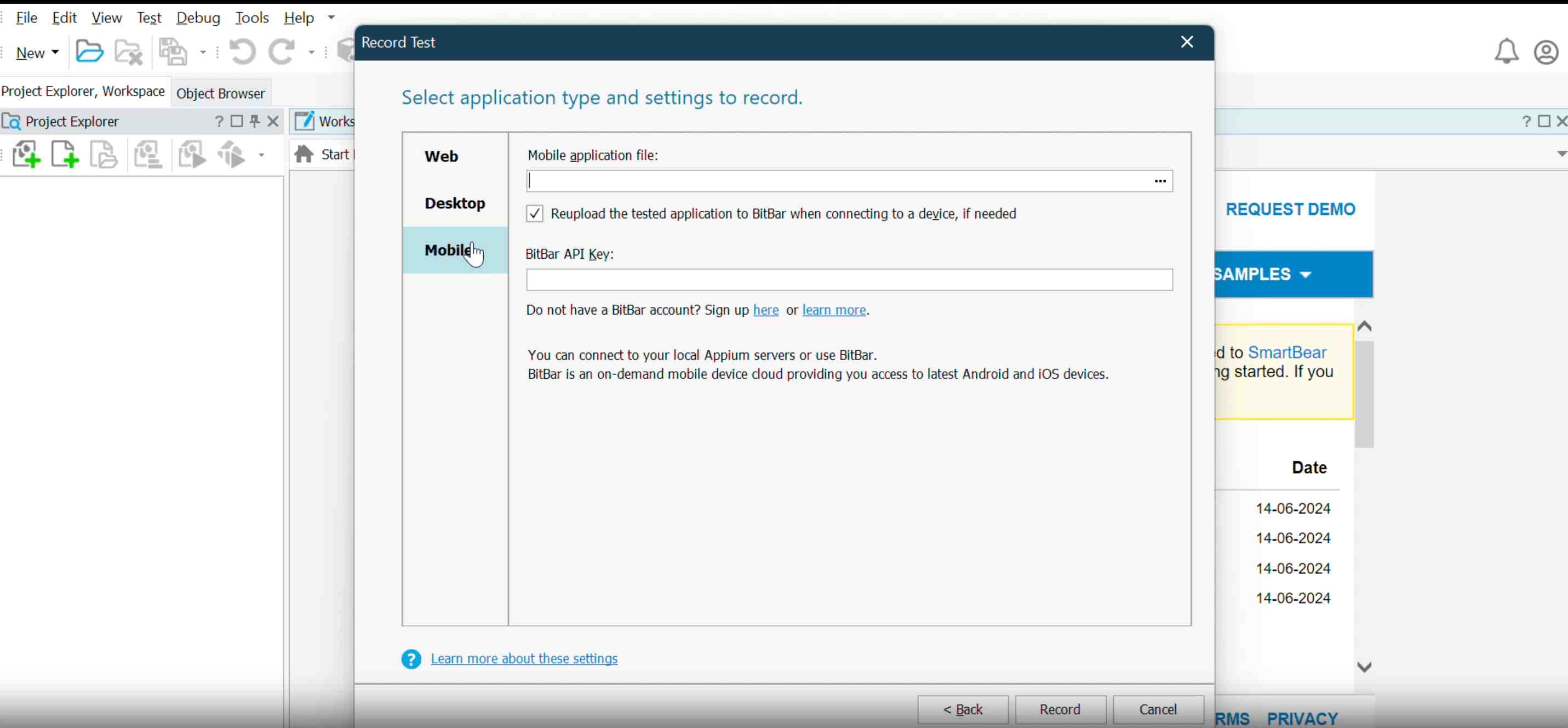Browse for mobile application file ellipsis
The width and height of the screenshot is (1568, 728).
(1160, 181)
